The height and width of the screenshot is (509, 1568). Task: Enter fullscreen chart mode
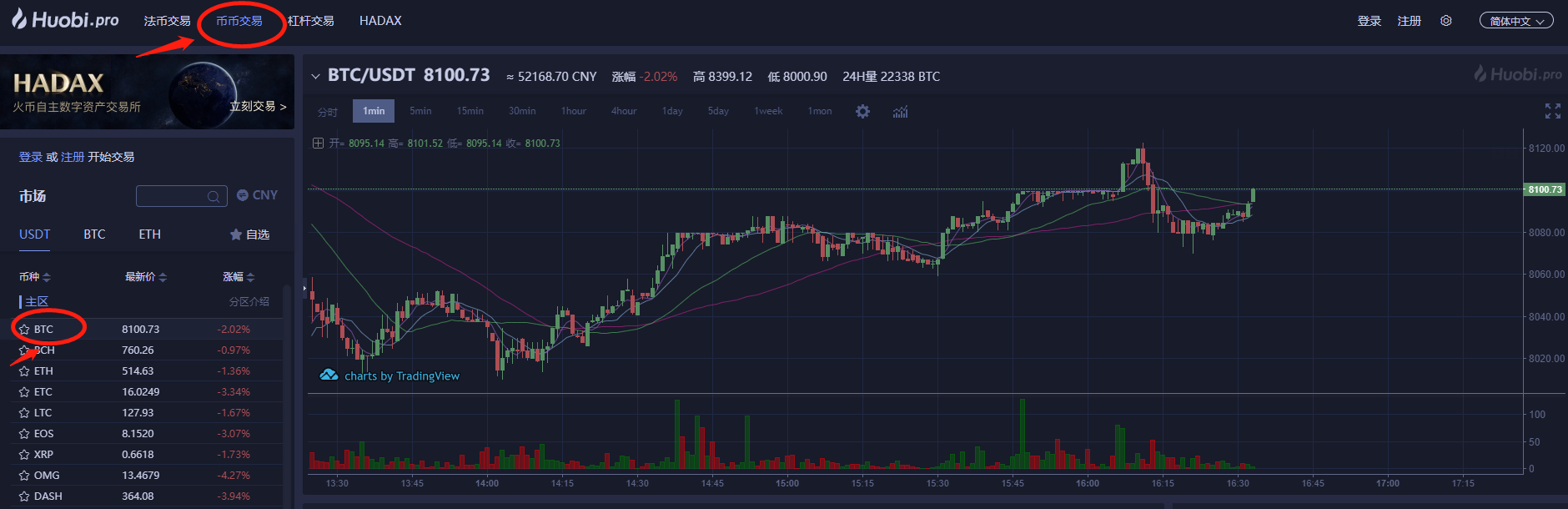point(1552,111)
